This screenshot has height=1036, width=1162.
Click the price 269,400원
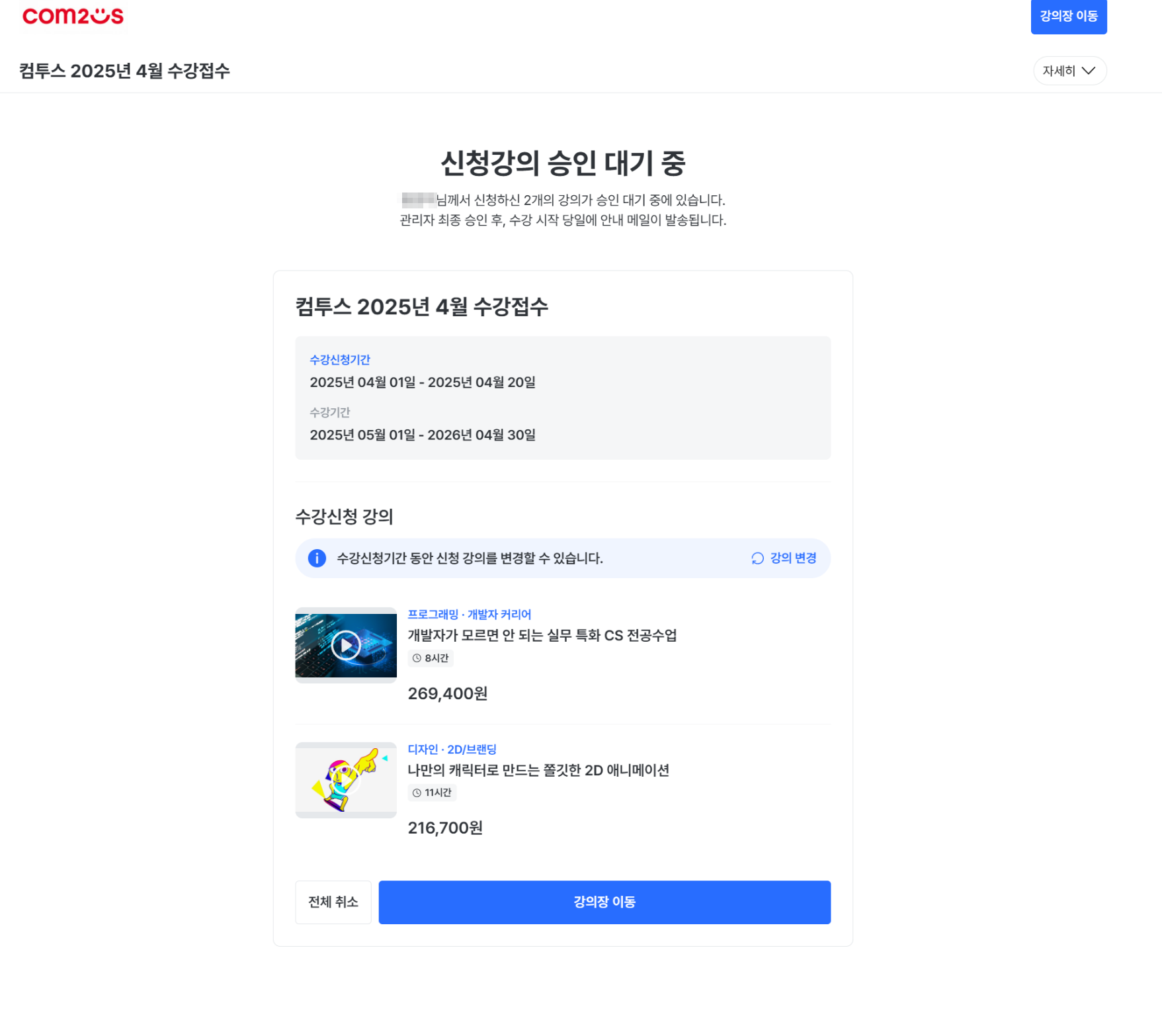click(x=447, y=693)
